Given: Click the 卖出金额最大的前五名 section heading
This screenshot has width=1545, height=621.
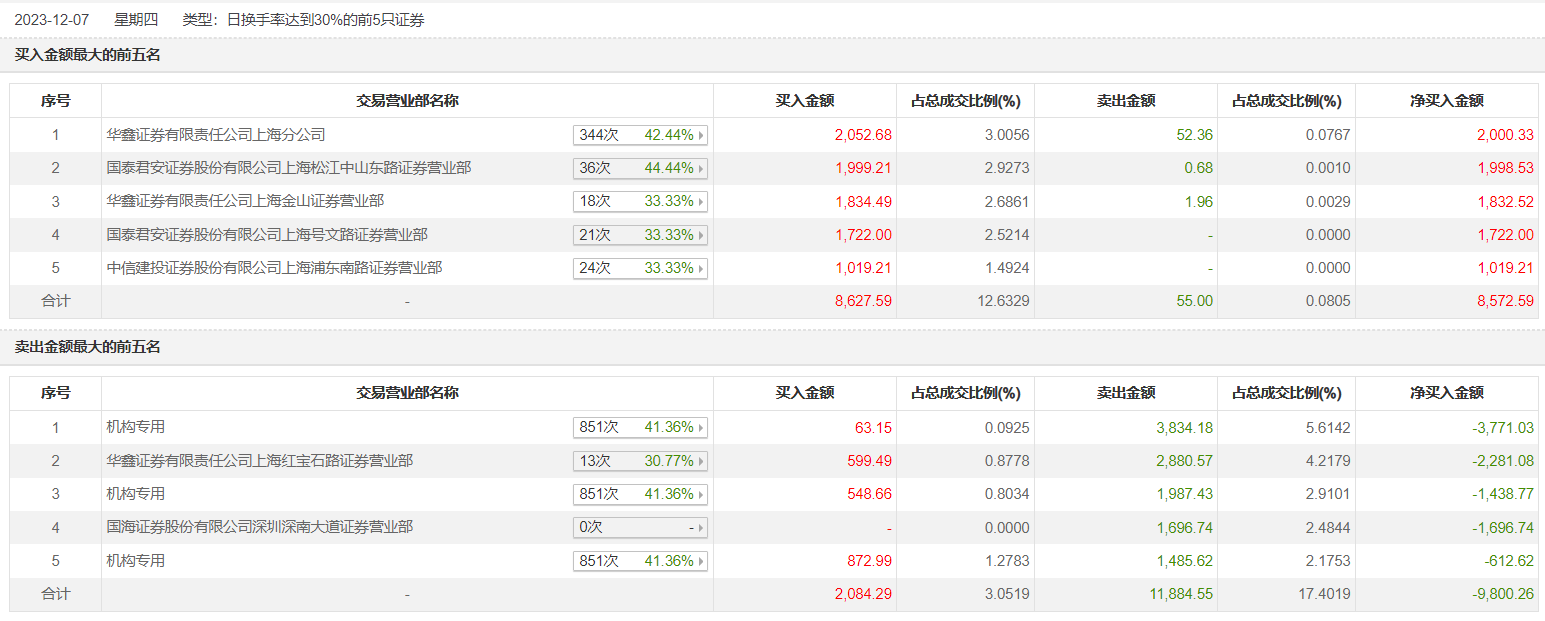Looking at the screenshot, I should click(88, 347).
